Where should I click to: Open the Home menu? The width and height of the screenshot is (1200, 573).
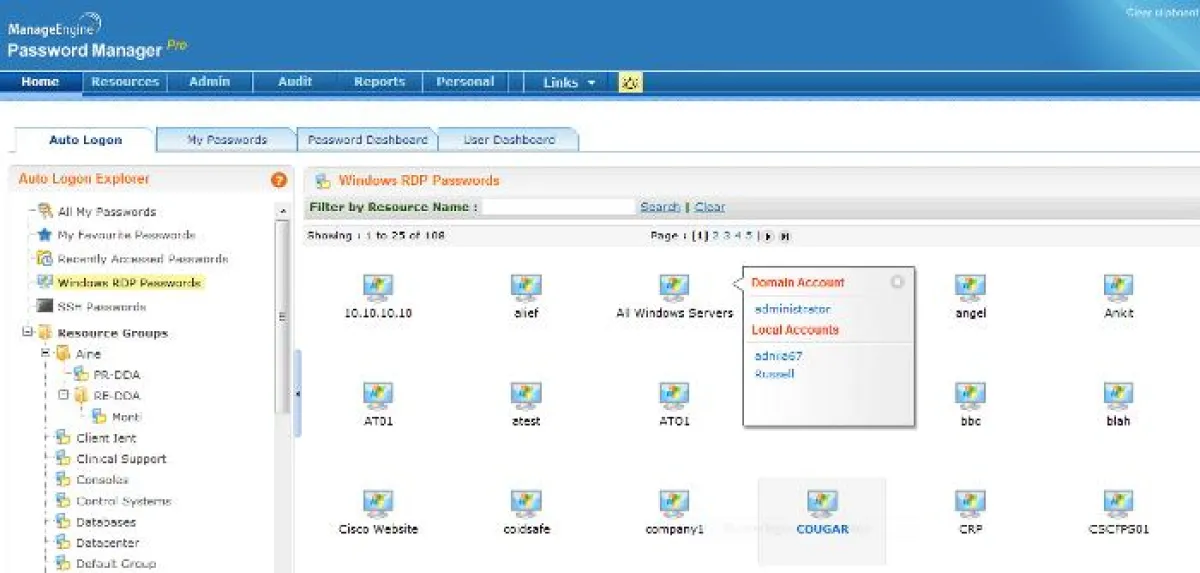point(40,82)
